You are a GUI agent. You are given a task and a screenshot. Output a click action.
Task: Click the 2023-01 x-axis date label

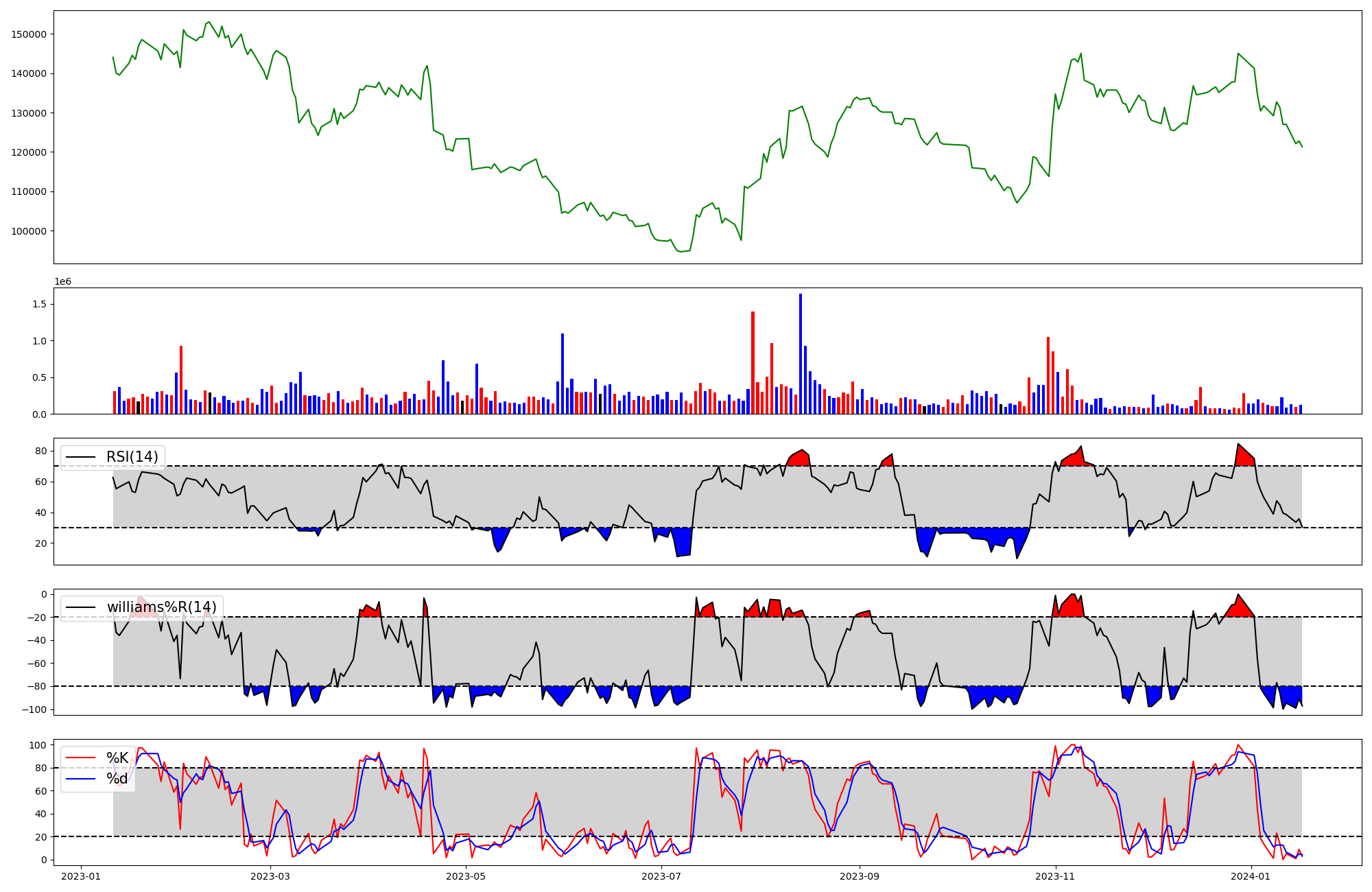click(x=81, y=876)
